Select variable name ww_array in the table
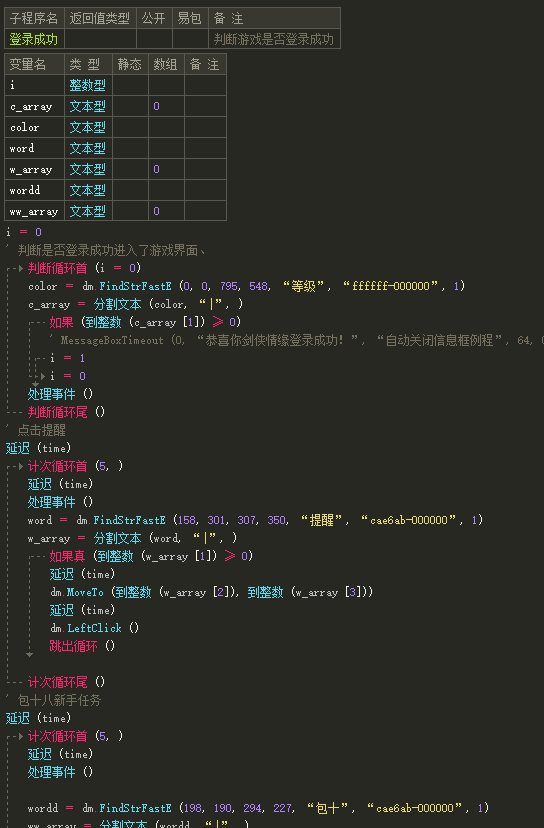 (x=34, y=211)
